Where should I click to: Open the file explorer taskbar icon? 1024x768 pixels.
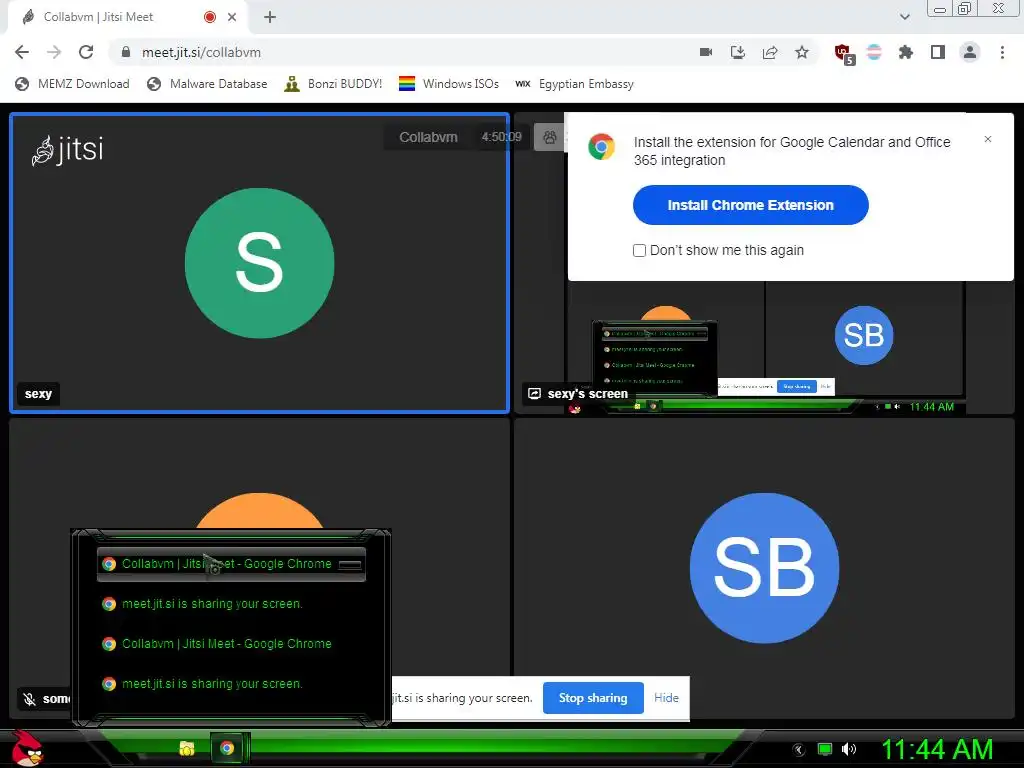pos(187,748)
